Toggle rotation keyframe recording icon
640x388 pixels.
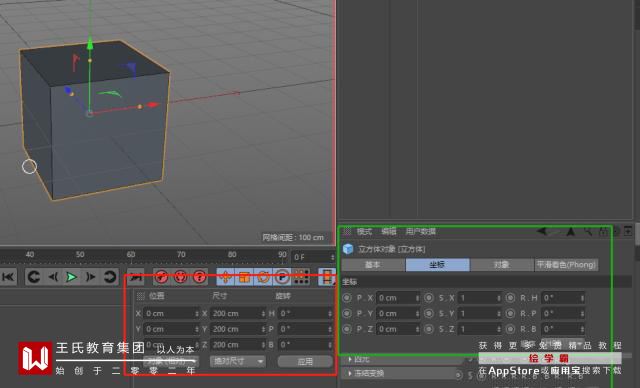click(x=263, y=277)
